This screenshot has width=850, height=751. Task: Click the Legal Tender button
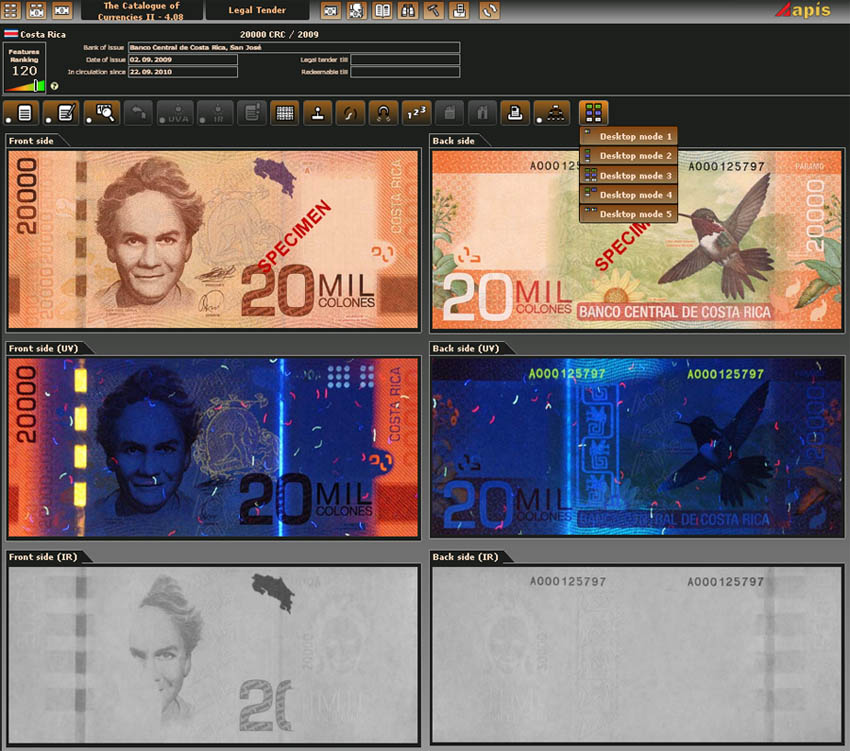click(x=257, y=10)
